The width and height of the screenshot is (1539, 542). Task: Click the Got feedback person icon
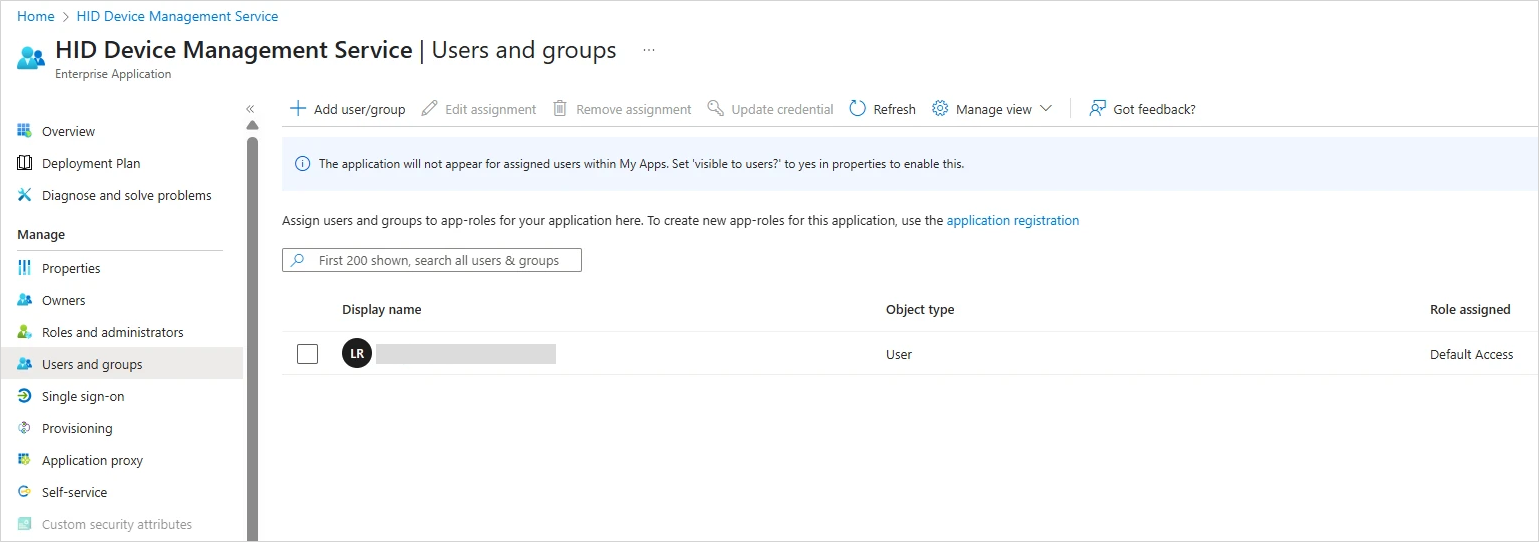point(1098,109)
